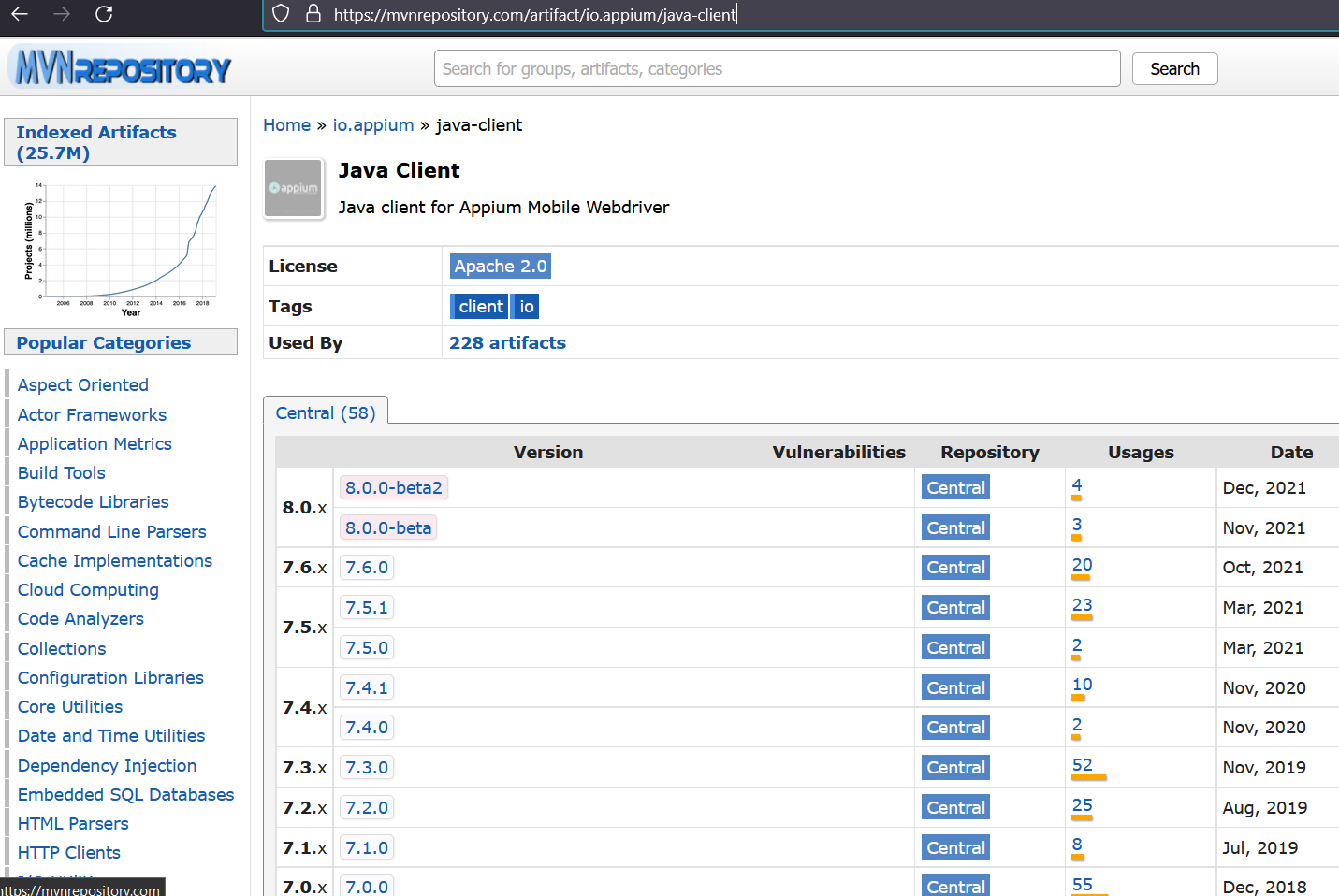The image size is (1339, 896).
Task: Open version 7.0.0
Action: pos(367,887)
